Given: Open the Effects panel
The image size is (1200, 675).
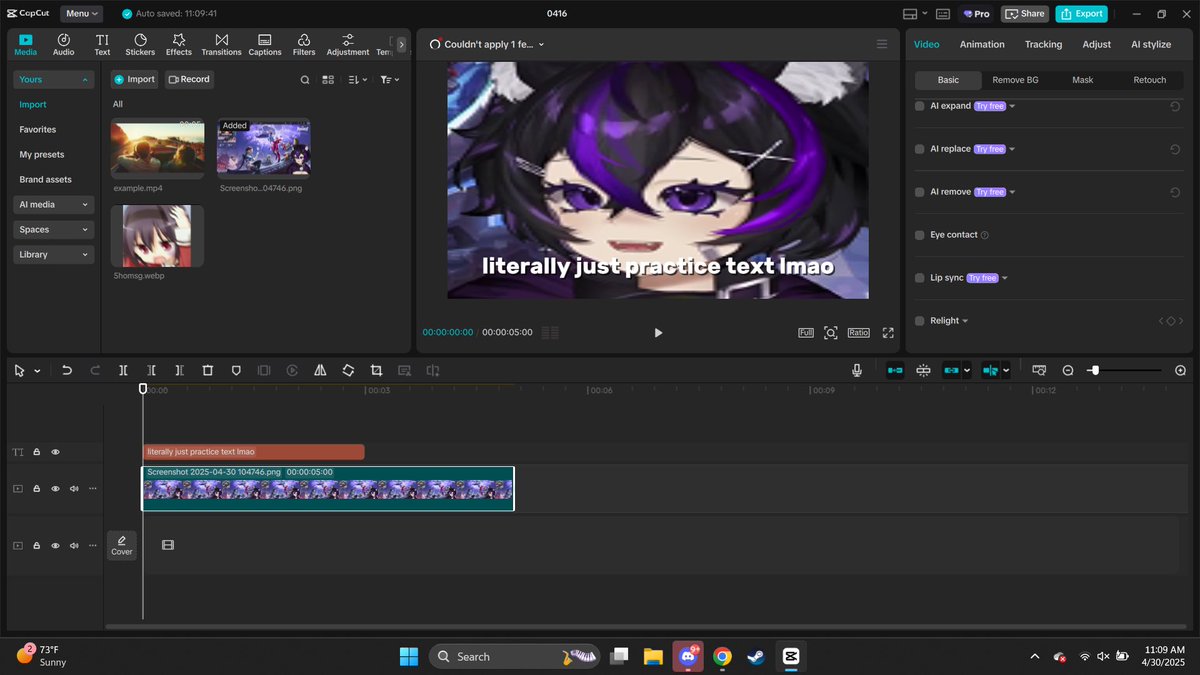Looking at the screenshot, I should tap(179, 45).
